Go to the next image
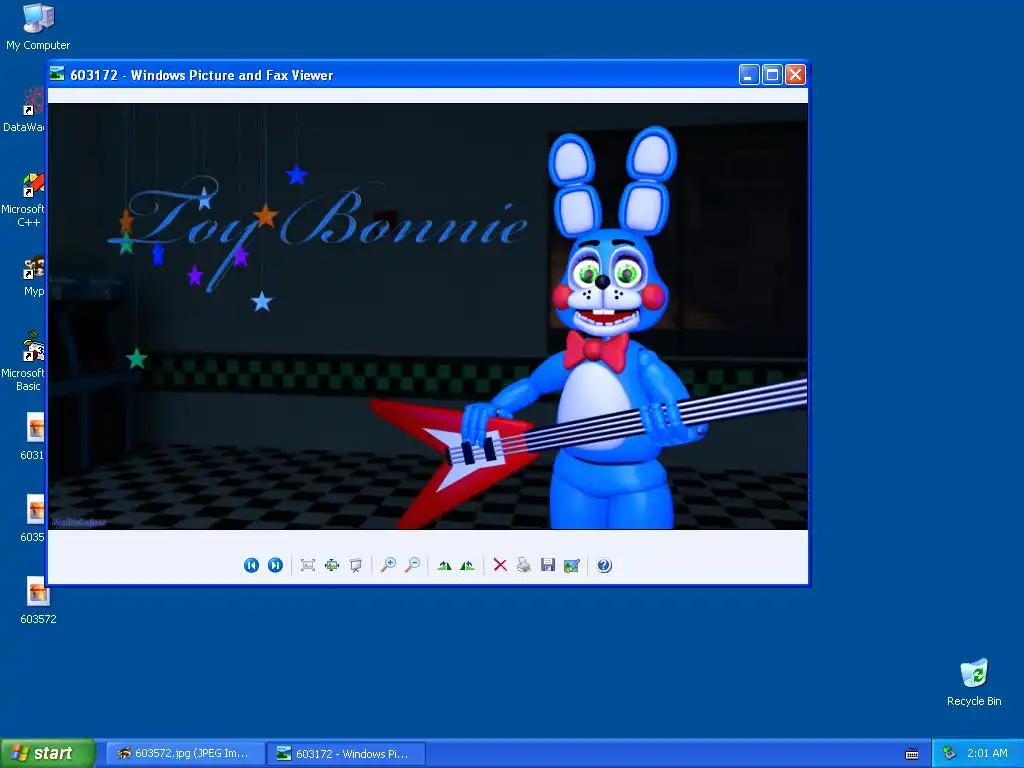Screen dimensions: 1024x768 click(276, 566)
